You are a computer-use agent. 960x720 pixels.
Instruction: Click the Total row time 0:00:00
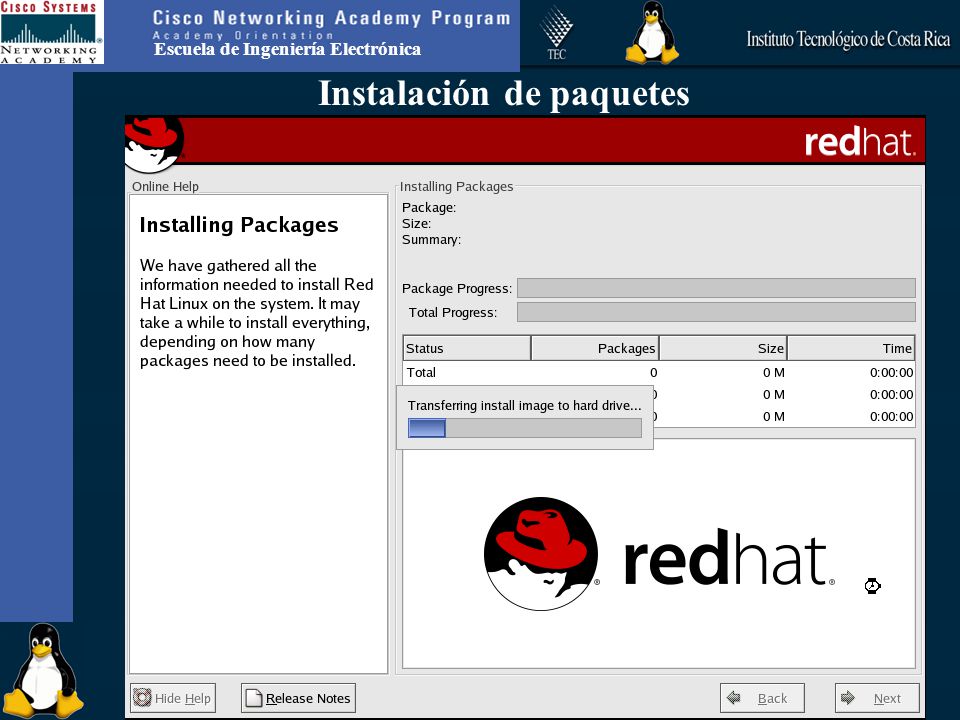click(891, 372)
